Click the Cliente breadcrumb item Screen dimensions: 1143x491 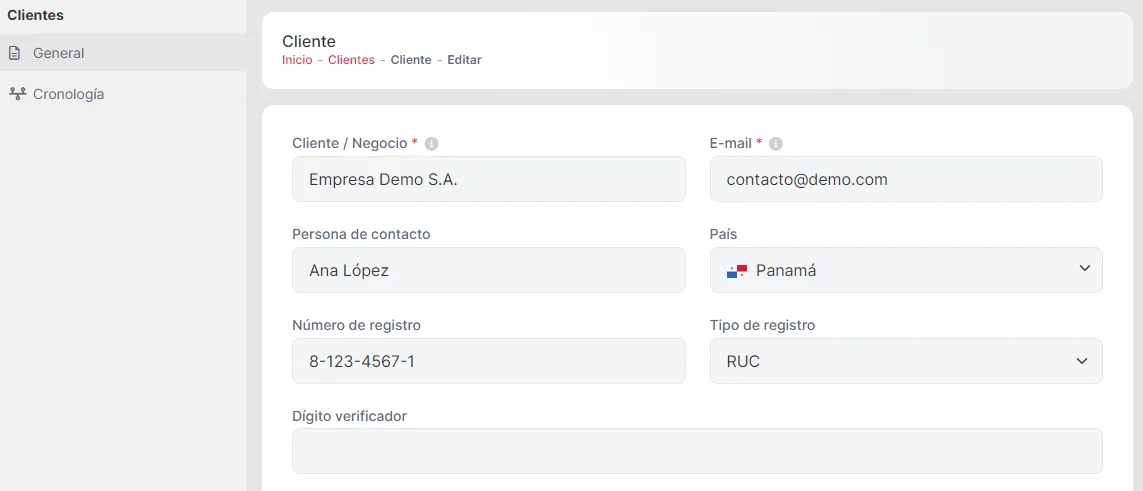411,60
